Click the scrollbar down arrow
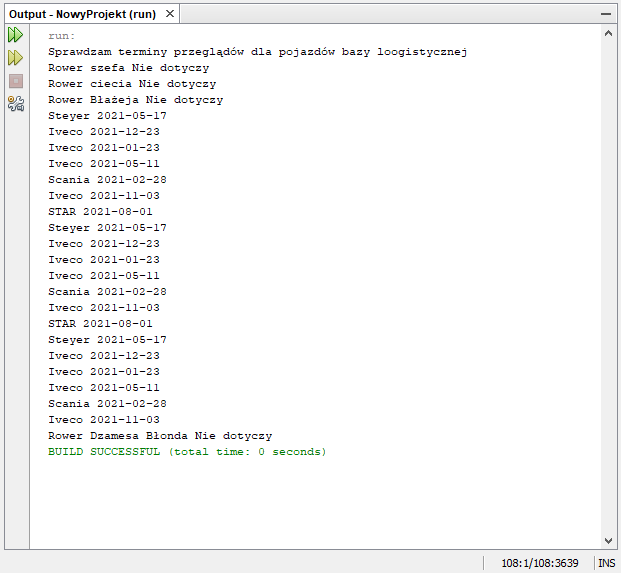 [x=608, y=540]
